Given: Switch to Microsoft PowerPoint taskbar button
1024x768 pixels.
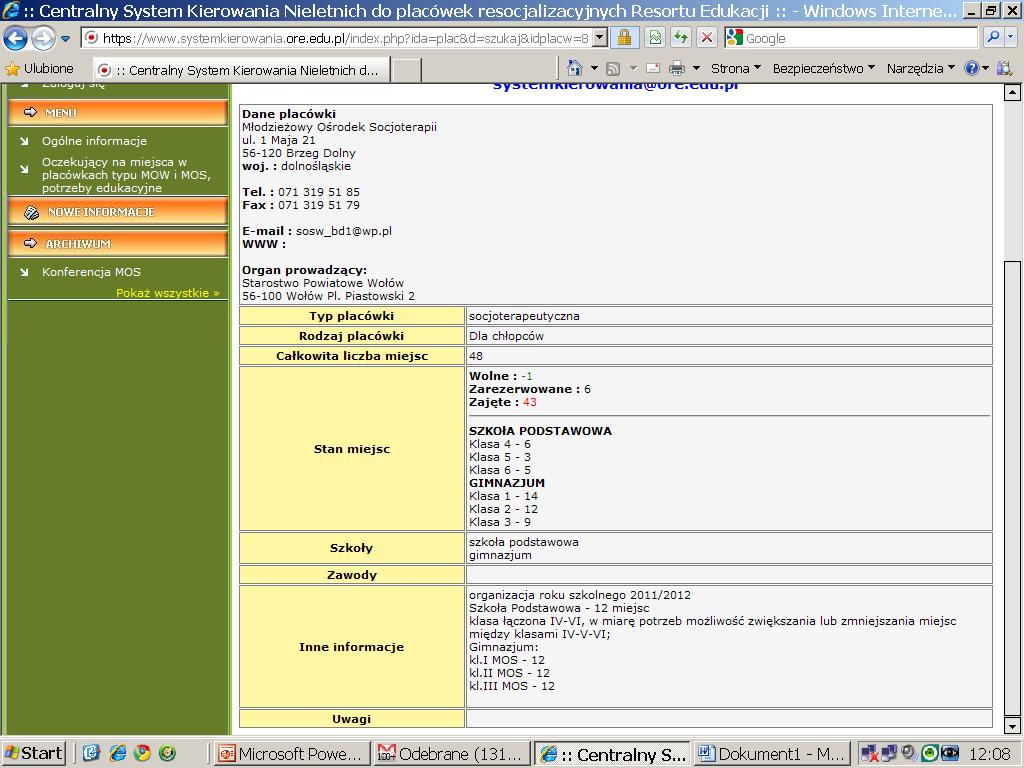Looking at the screenshot, I should pos(291,754).
